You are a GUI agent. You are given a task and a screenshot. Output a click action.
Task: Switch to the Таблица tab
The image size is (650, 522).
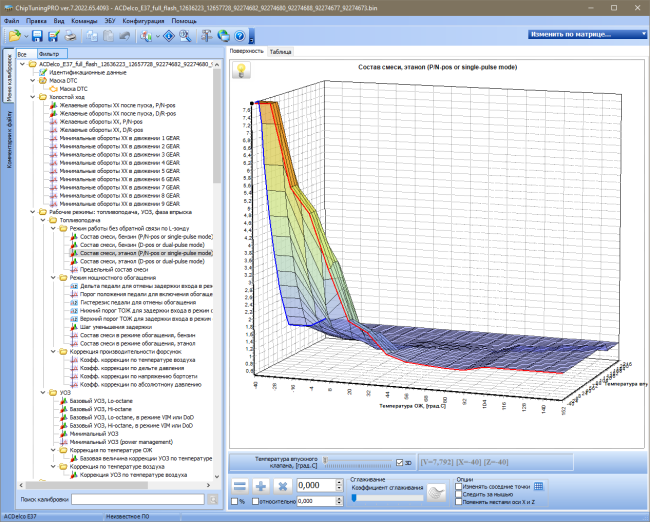point(280,52)
